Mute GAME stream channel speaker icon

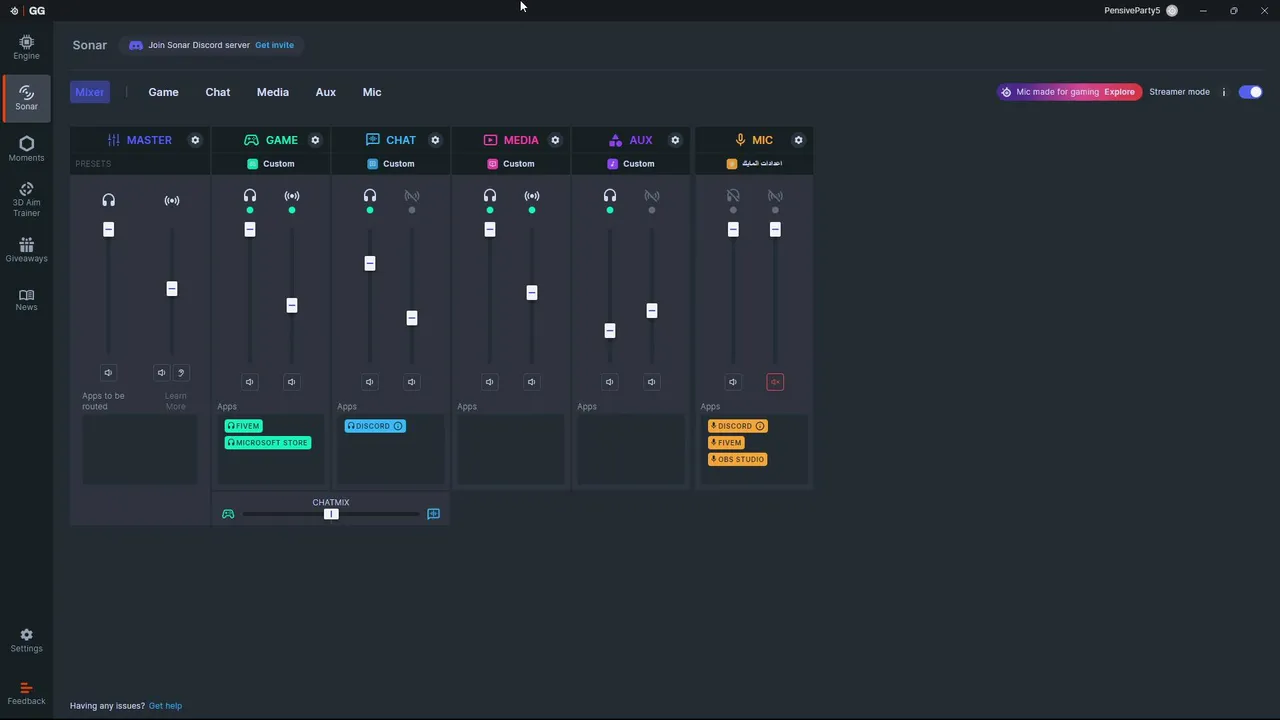(x=292, y=382)
